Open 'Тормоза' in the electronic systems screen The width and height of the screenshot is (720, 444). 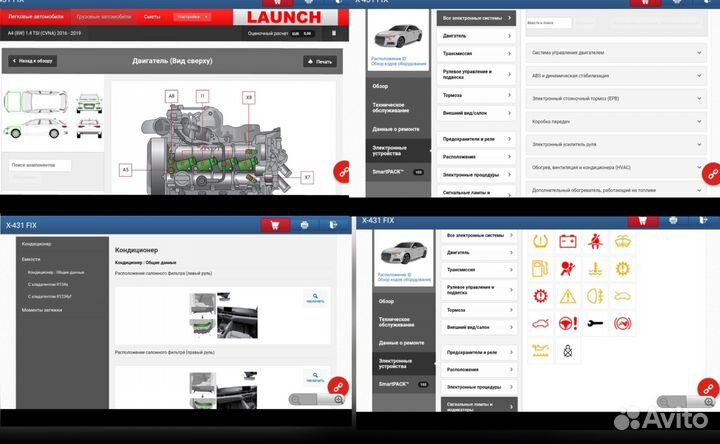click(x=476, y=95)
